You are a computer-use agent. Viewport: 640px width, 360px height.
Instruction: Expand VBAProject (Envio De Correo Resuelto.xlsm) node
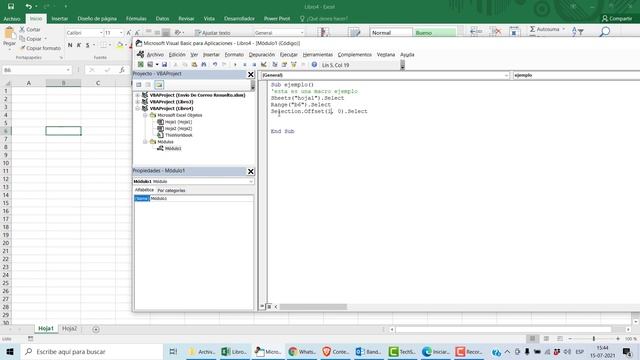click(138, 95)
